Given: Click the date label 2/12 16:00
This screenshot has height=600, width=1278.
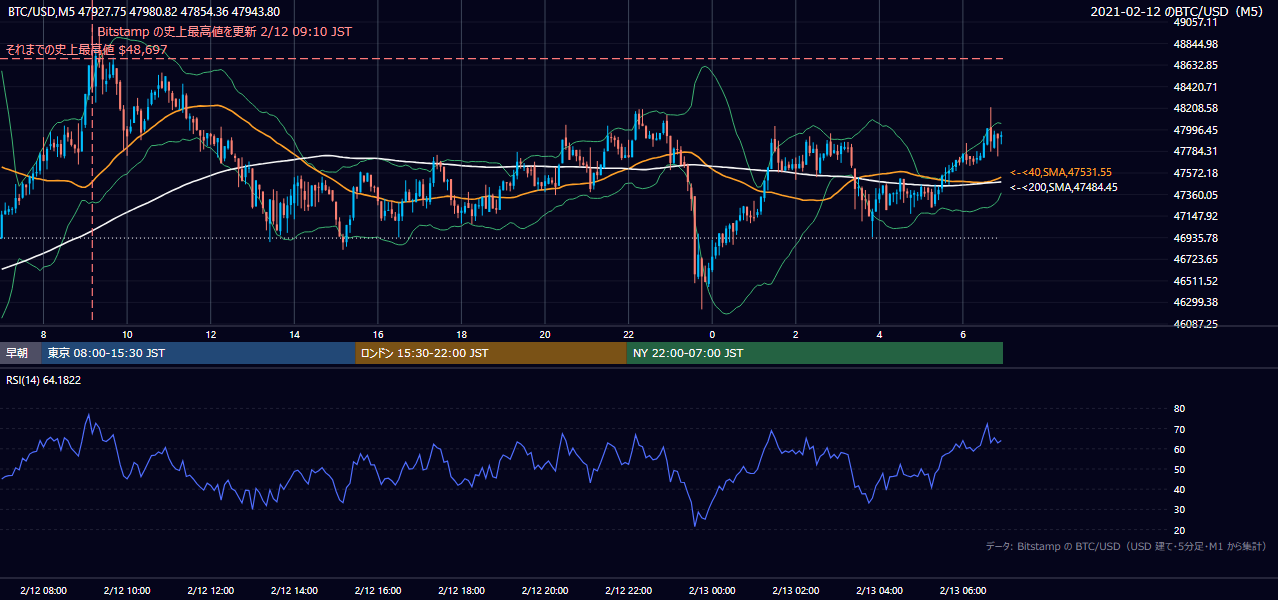Looking at the screenshot, I should [x=377, y=590].
